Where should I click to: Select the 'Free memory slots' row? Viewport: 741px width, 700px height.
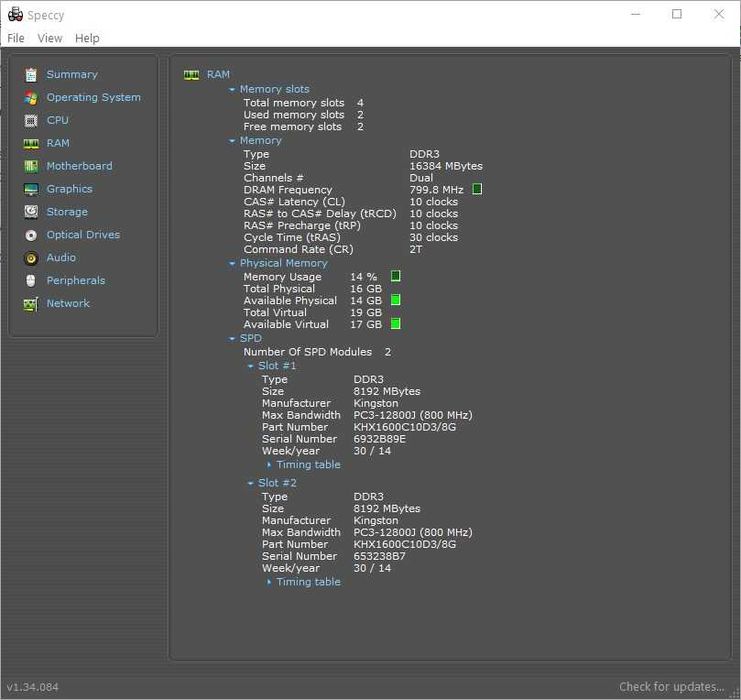click(x=303, y=127)
